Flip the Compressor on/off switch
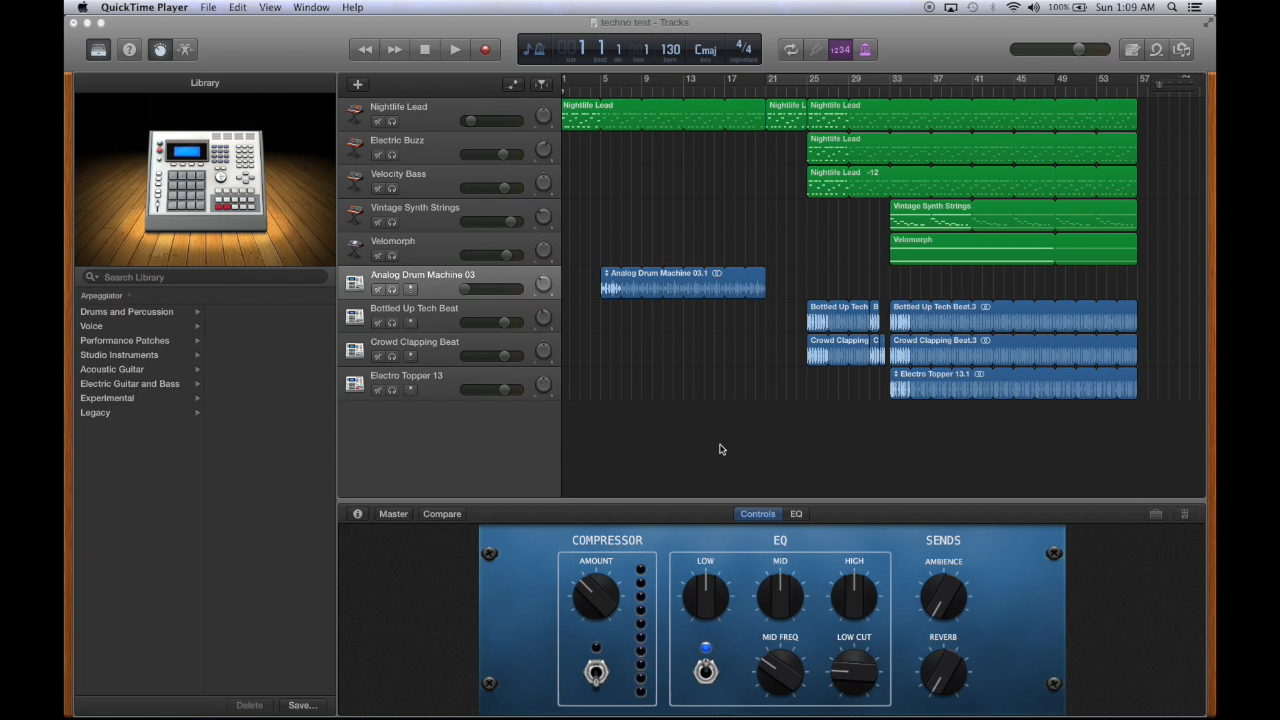Viewport: 1280px width, 720px height. point(596,673)
